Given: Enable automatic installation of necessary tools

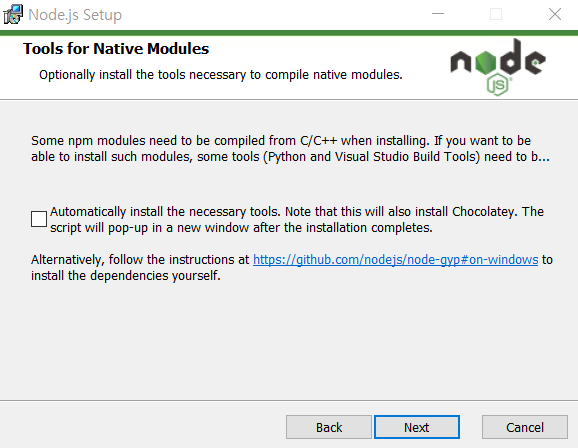Looking at the screenshot, I should coord(39,219).
